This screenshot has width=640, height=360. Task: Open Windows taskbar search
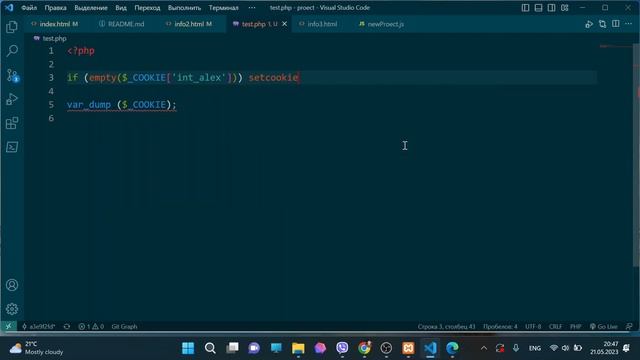pos(210,348)
